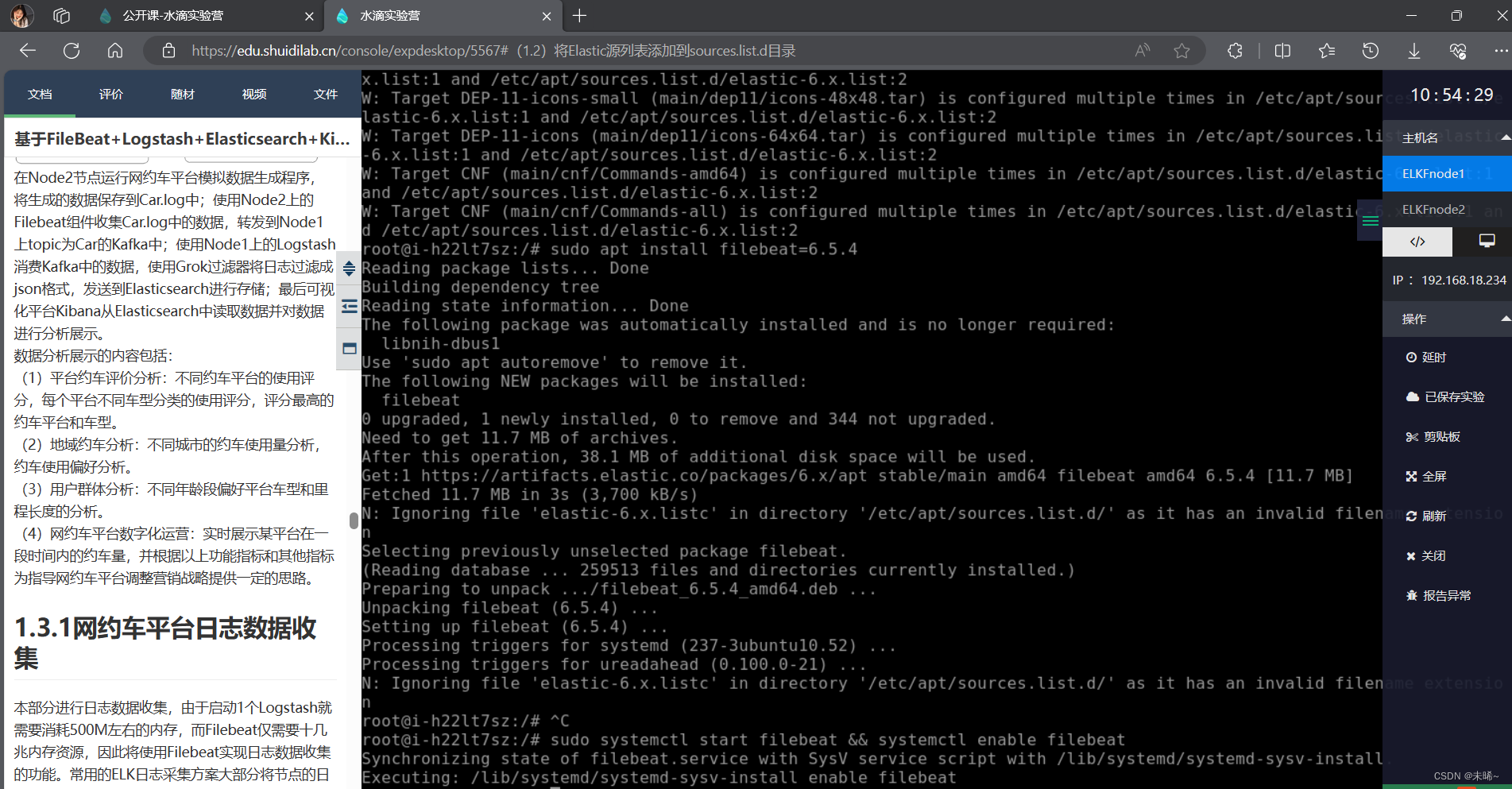Screen dimensions: 1512x789
Task: Switch to the 公开课-水滴实验营 browser tab
Action: pos(203,16)
